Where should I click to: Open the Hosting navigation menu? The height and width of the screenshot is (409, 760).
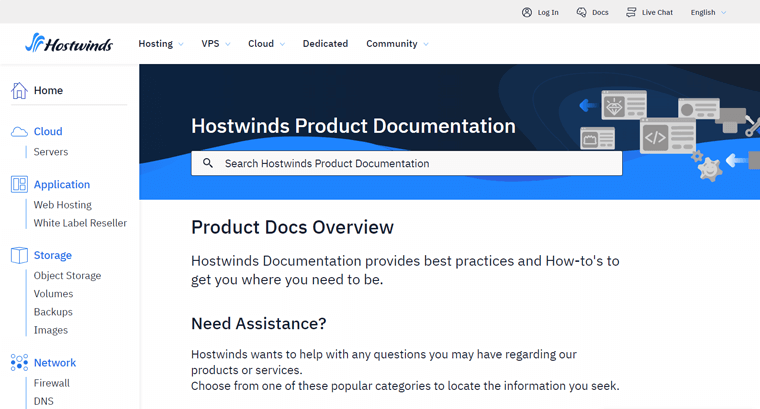pyautogui.click(x=156, y=44)
